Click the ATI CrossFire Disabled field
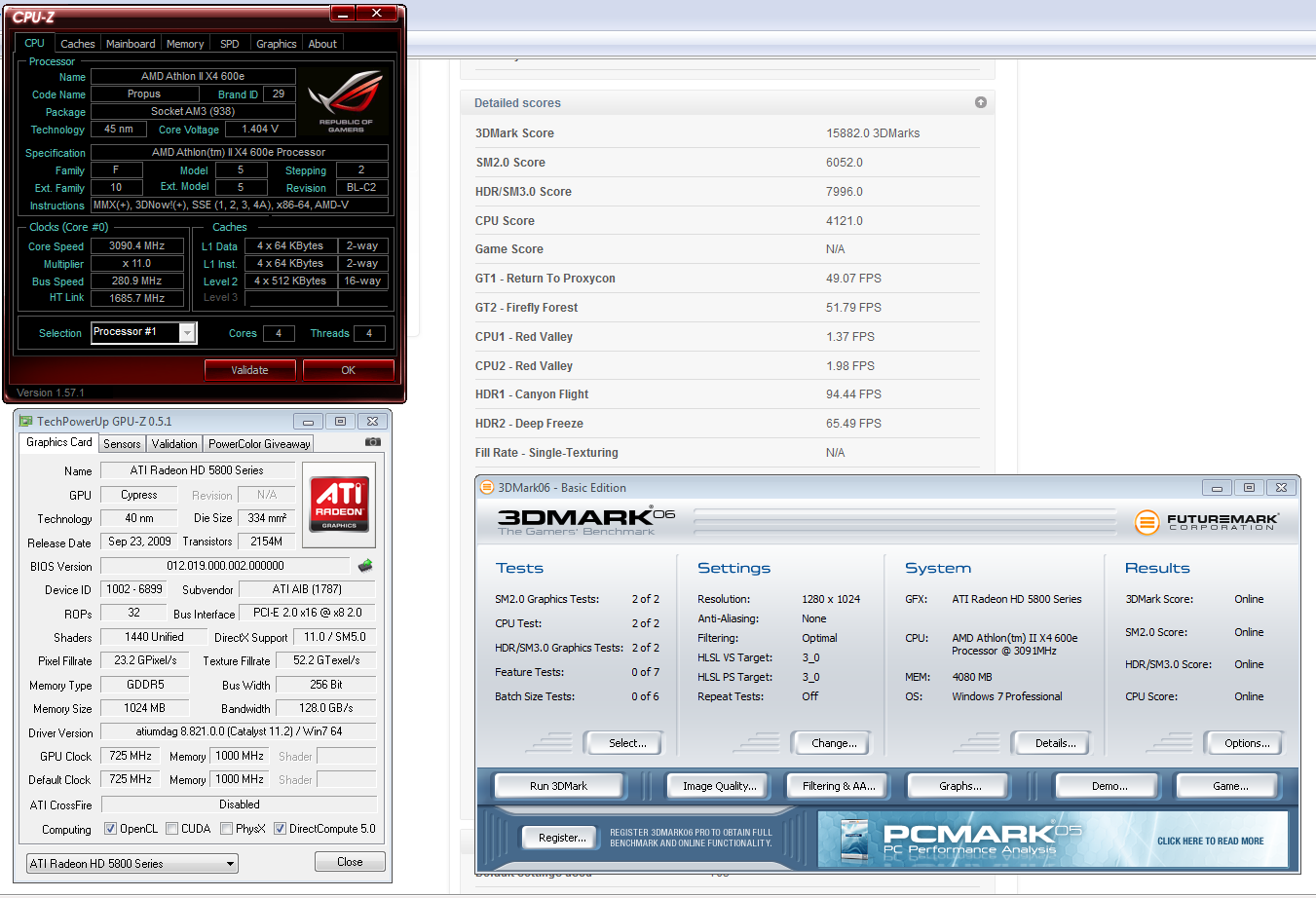1316x898 pixels. pos(239,804)
